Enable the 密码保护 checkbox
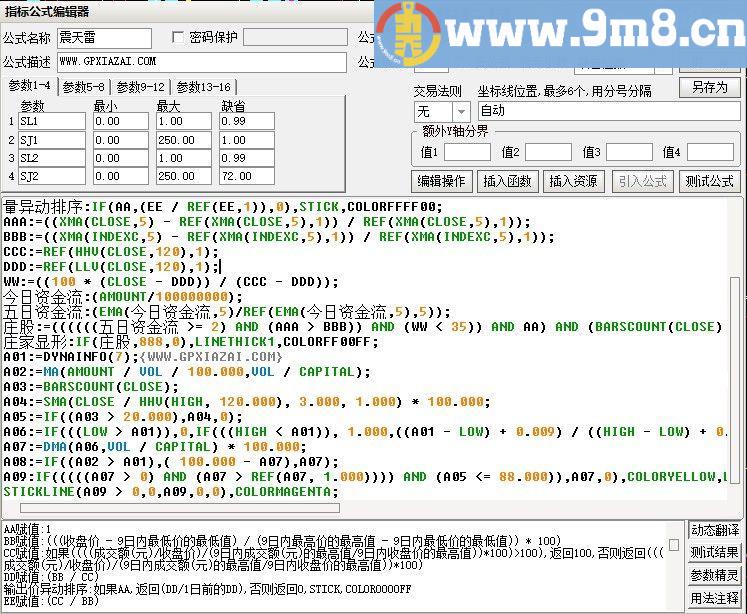The image size is (747, 614). (x=178, y=37)
